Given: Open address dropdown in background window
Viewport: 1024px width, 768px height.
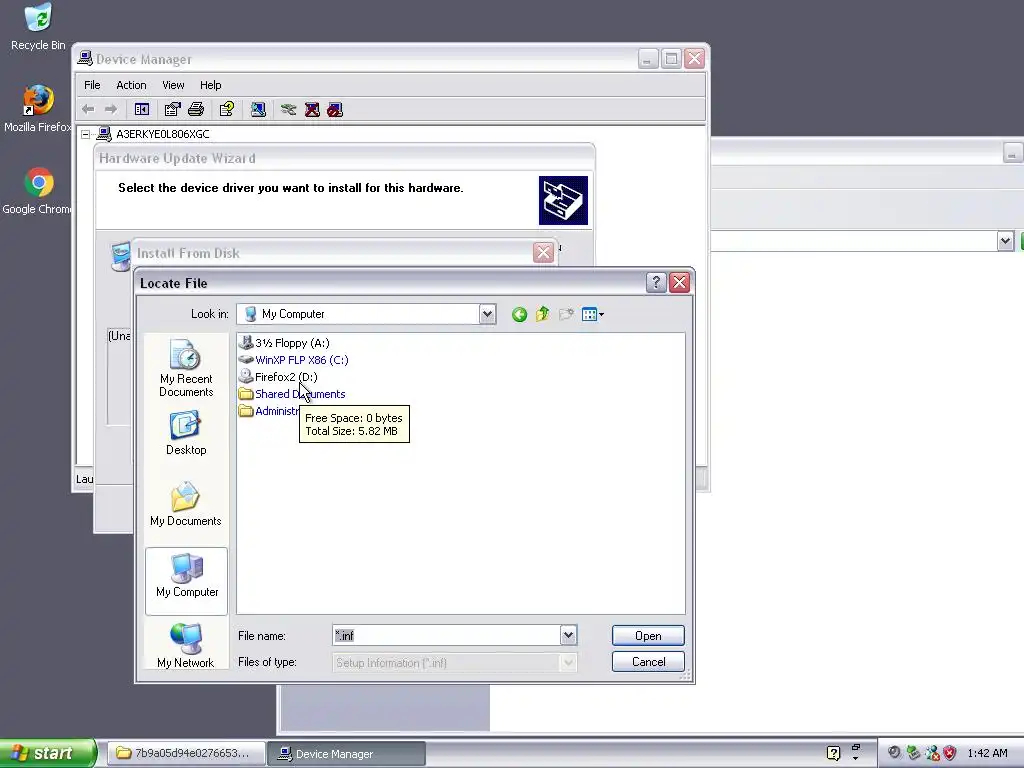Looking at the screenshot, I should click(x=1005, y=241).
